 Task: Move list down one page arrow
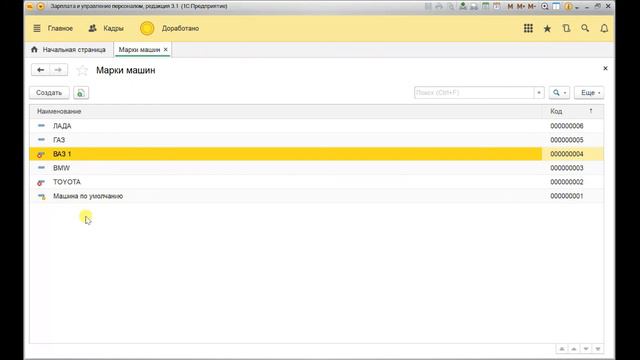point(586,349)
